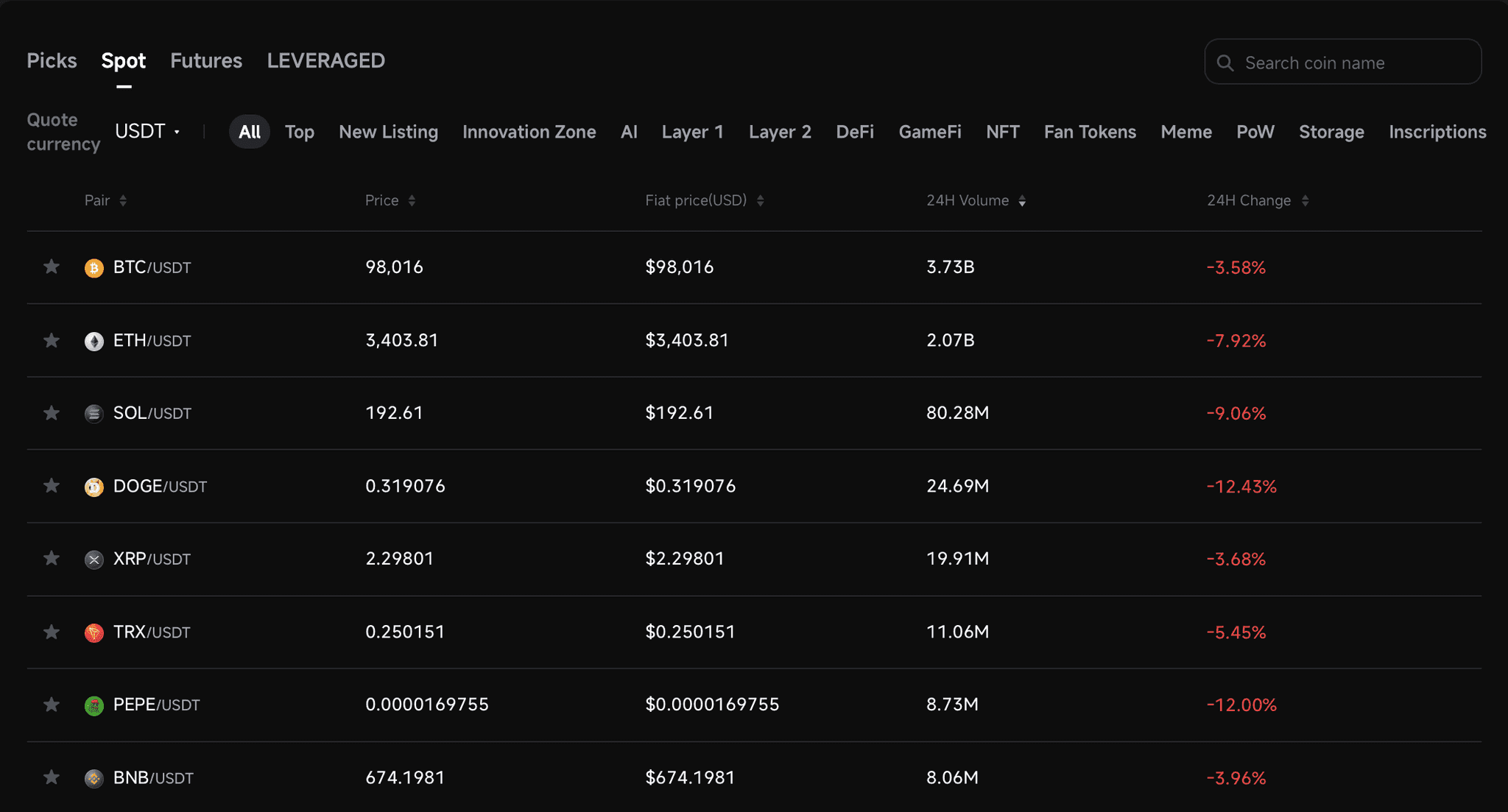This screenshot has width=1508, height=812.
Task: Switch to the LEVERAGED tab
Action: [326, 60]
